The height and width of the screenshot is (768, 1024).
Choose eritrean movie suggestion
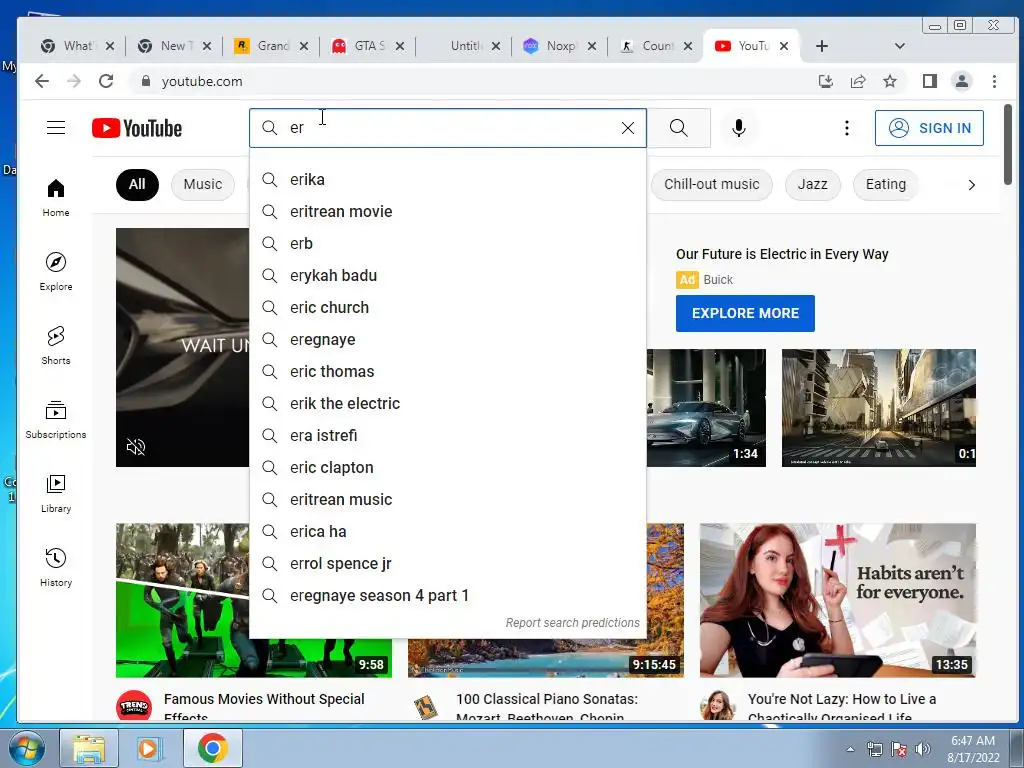coord(448,212)
